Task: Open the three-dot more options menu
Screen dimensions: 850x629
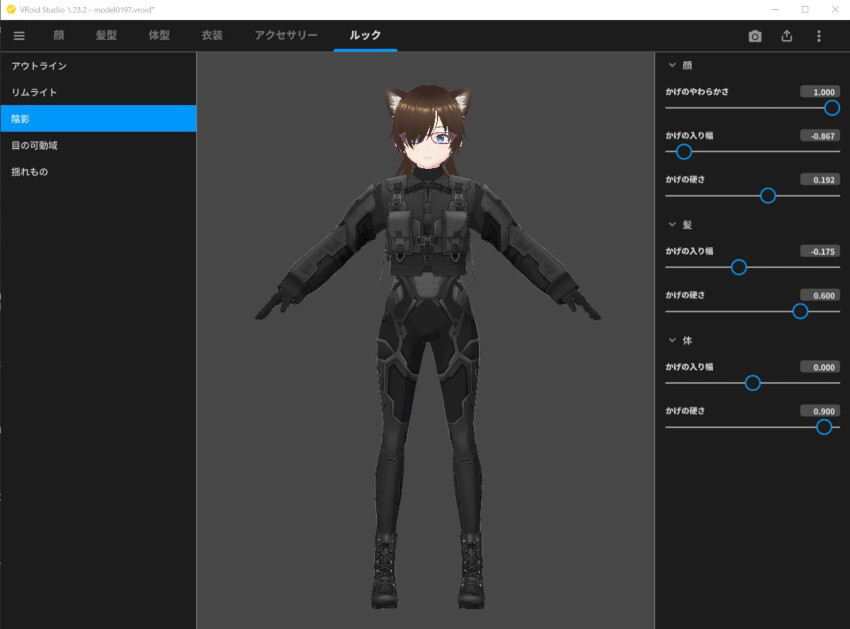Action: coord(819,36)
